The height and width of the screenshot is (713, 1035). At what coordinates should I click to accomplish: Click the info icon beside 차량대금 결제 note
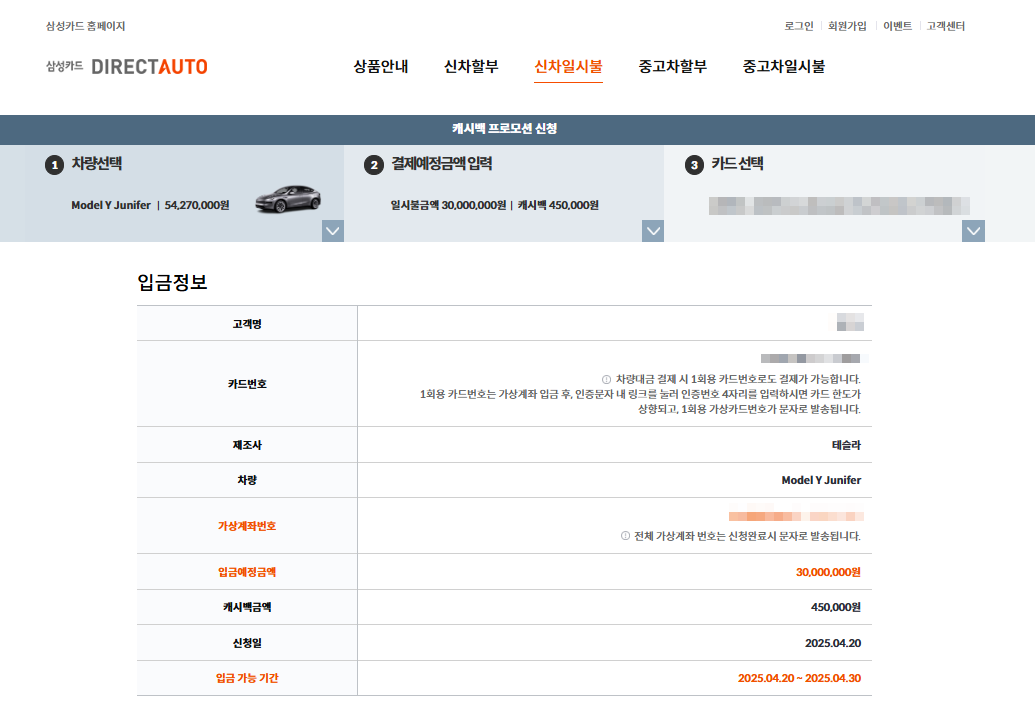[x=606, y=380]
